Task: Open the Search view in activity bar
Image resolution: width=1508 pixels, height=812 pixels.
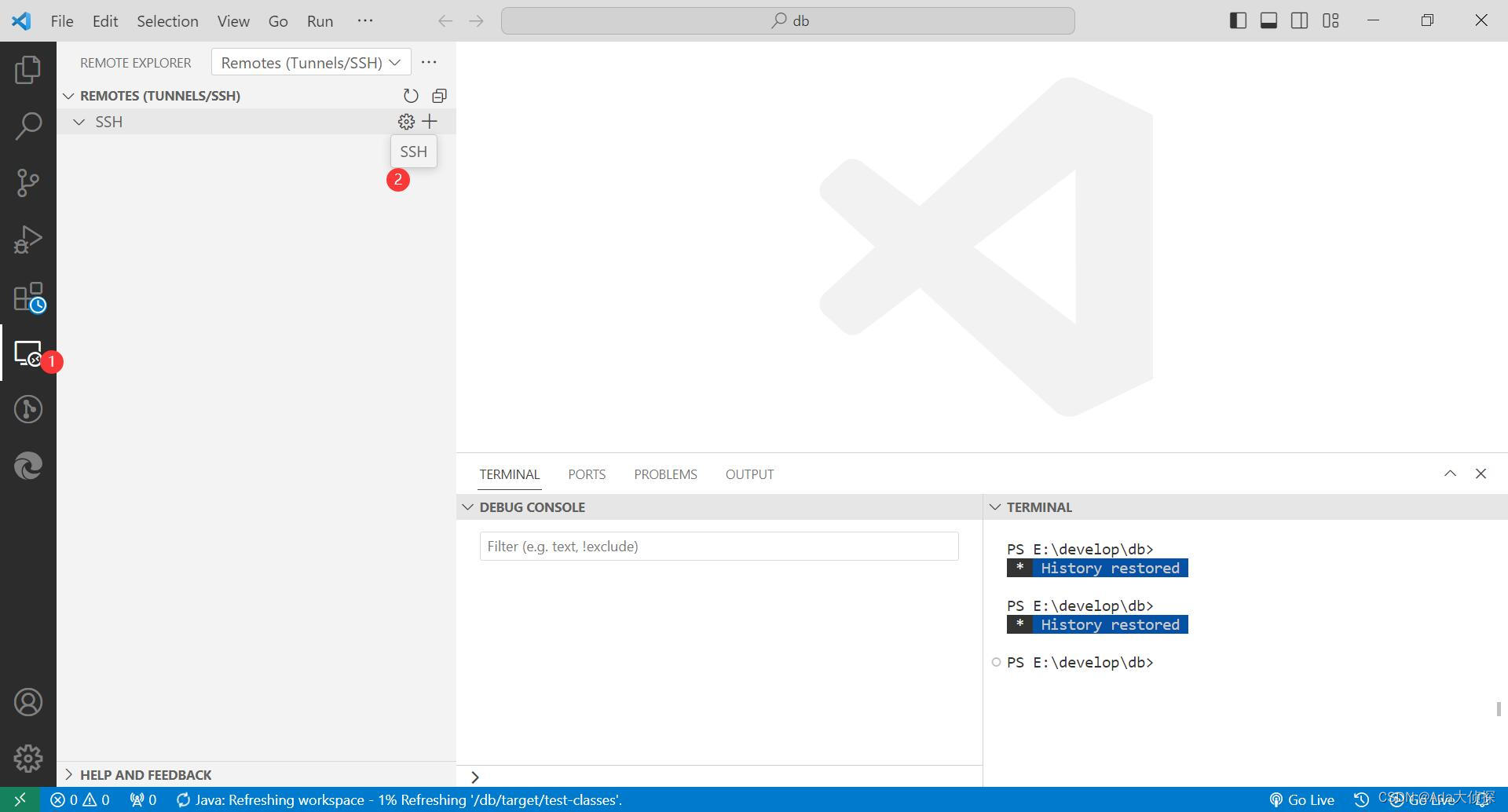Action: (28, 126)
